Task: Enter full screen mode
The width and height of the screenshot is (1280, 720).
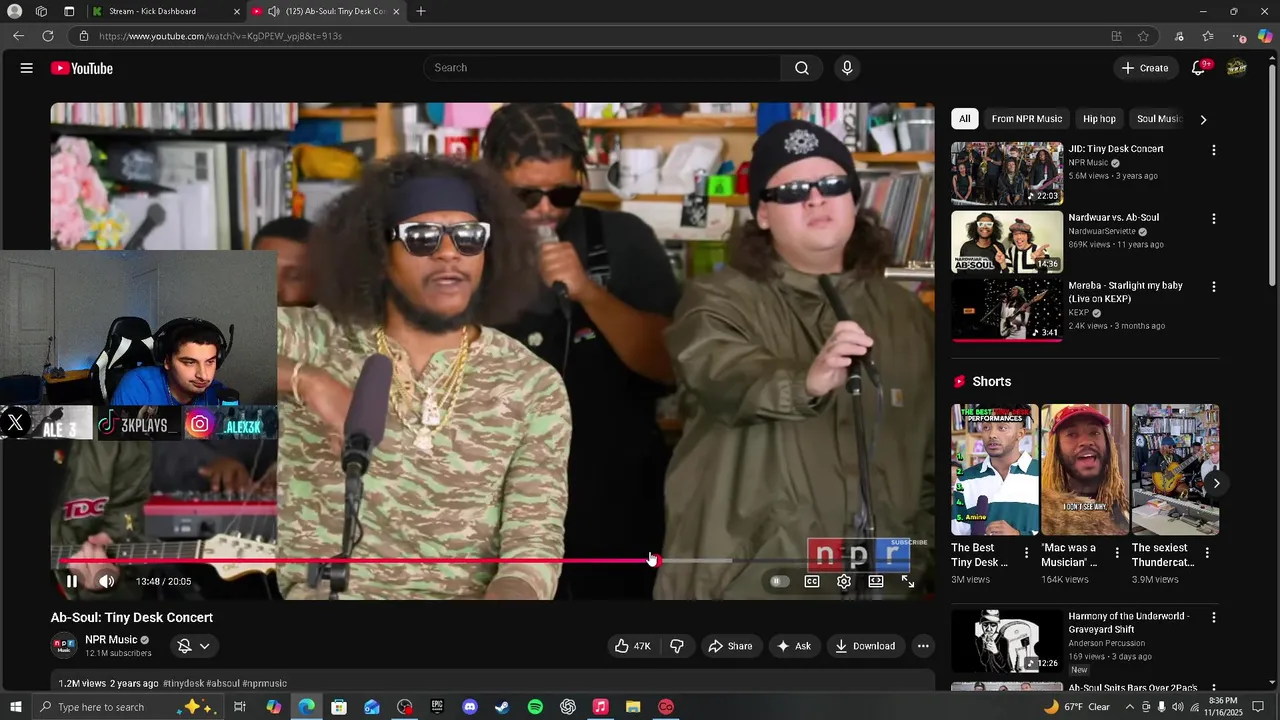Action: click(x=908, y=581)
